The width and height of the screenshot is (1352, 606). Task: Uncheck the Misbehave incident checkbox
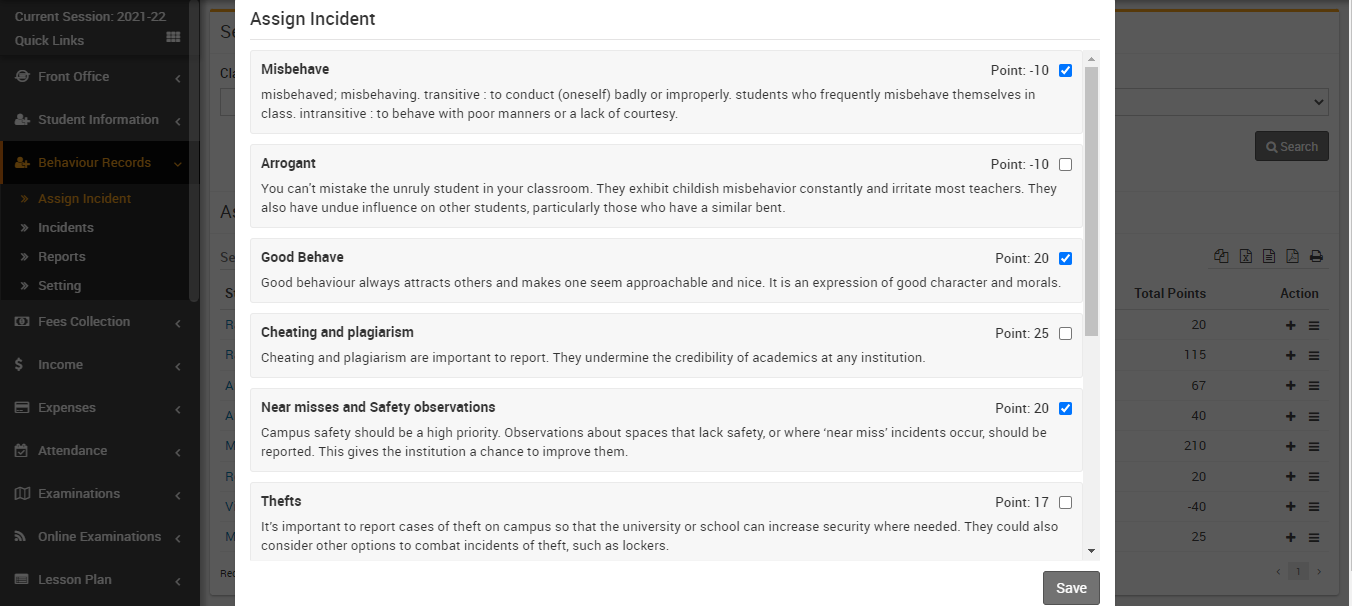point(1065,71)
